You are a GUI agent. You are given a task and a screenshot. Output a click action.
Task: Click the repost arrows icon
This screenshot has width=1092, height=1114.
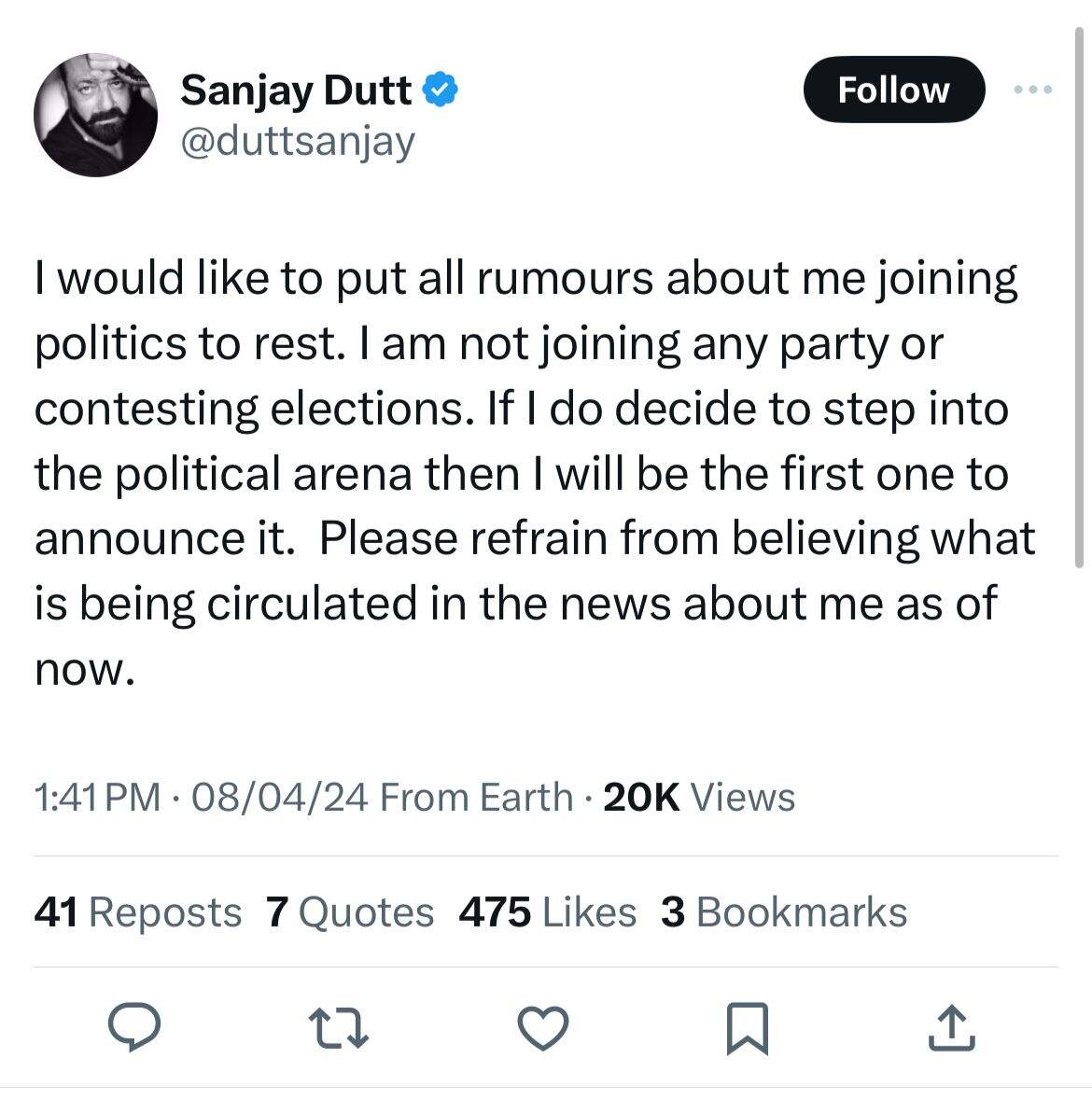point(341,1026)
